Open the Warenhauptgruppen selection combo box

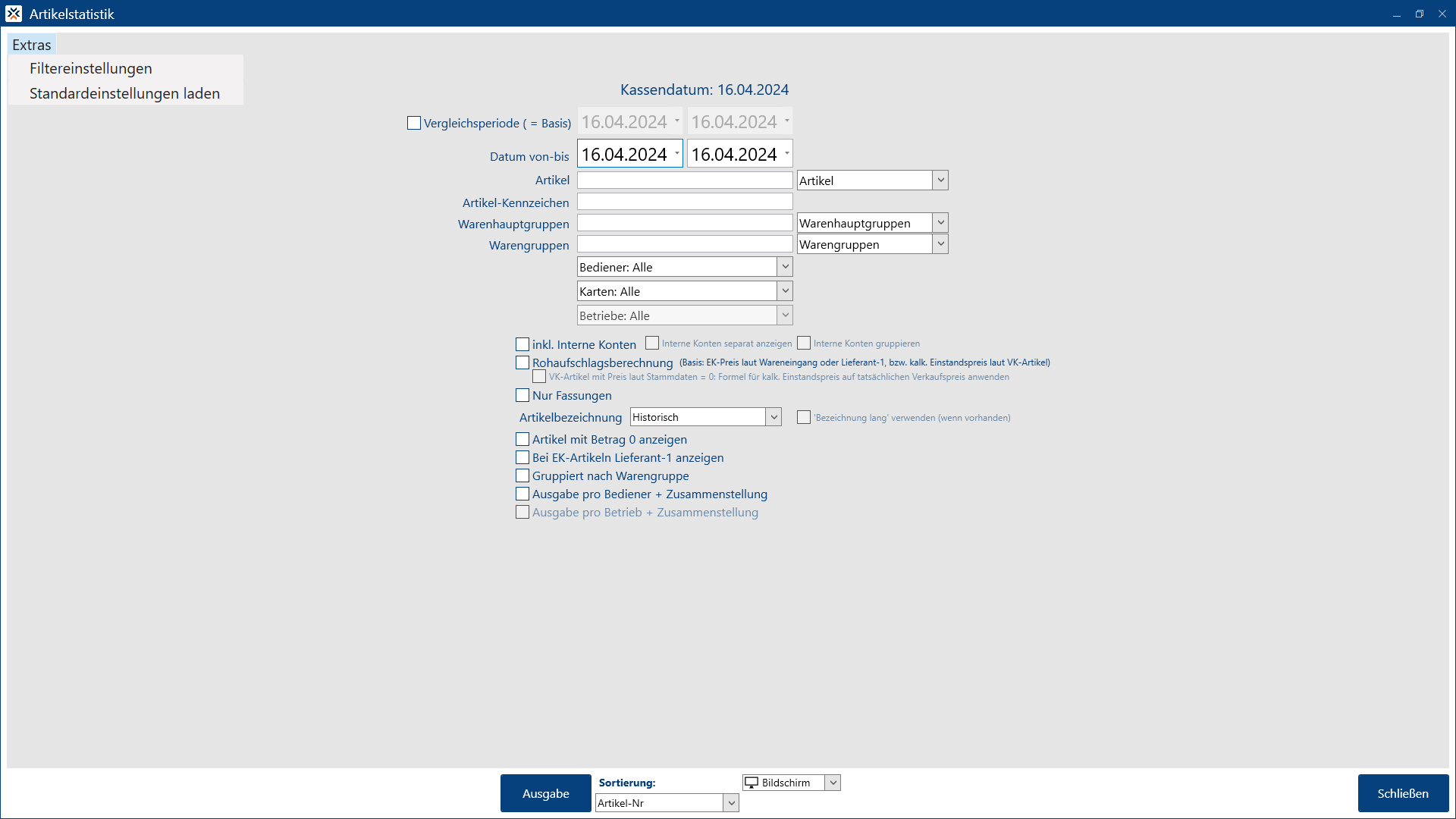(x=940, y=223)
